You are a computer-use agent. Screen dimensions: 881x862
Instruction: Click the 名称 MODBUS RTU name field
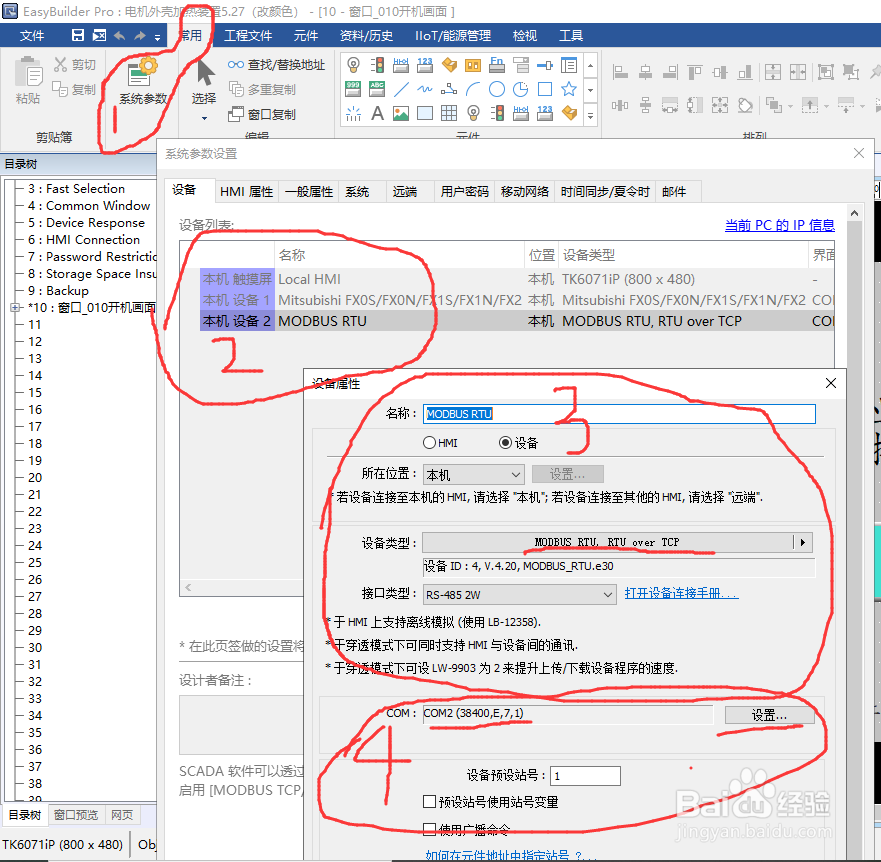click(619, 414)
